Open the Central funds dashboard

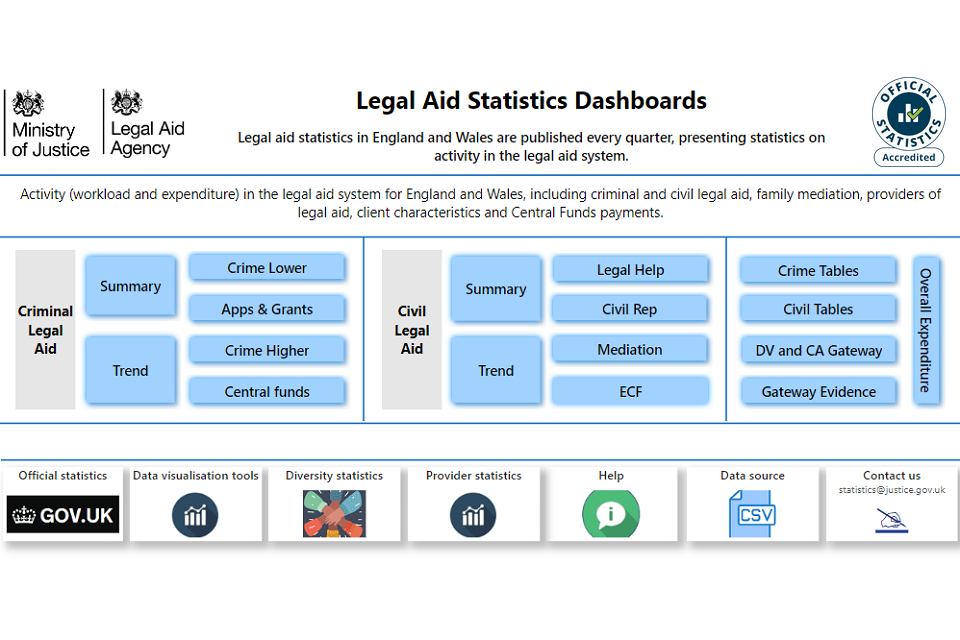[x=267, y=392]
